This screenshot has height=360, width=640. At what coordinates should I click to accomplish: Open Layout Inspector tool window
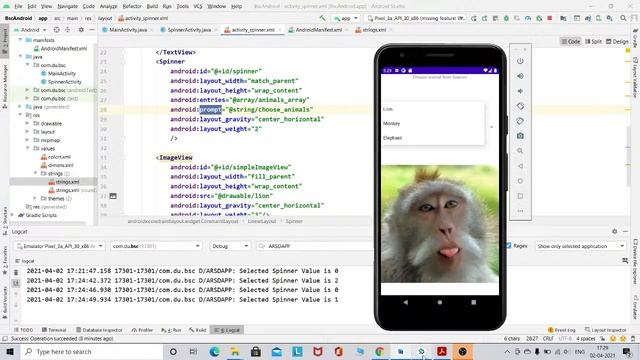pos(606,330)
